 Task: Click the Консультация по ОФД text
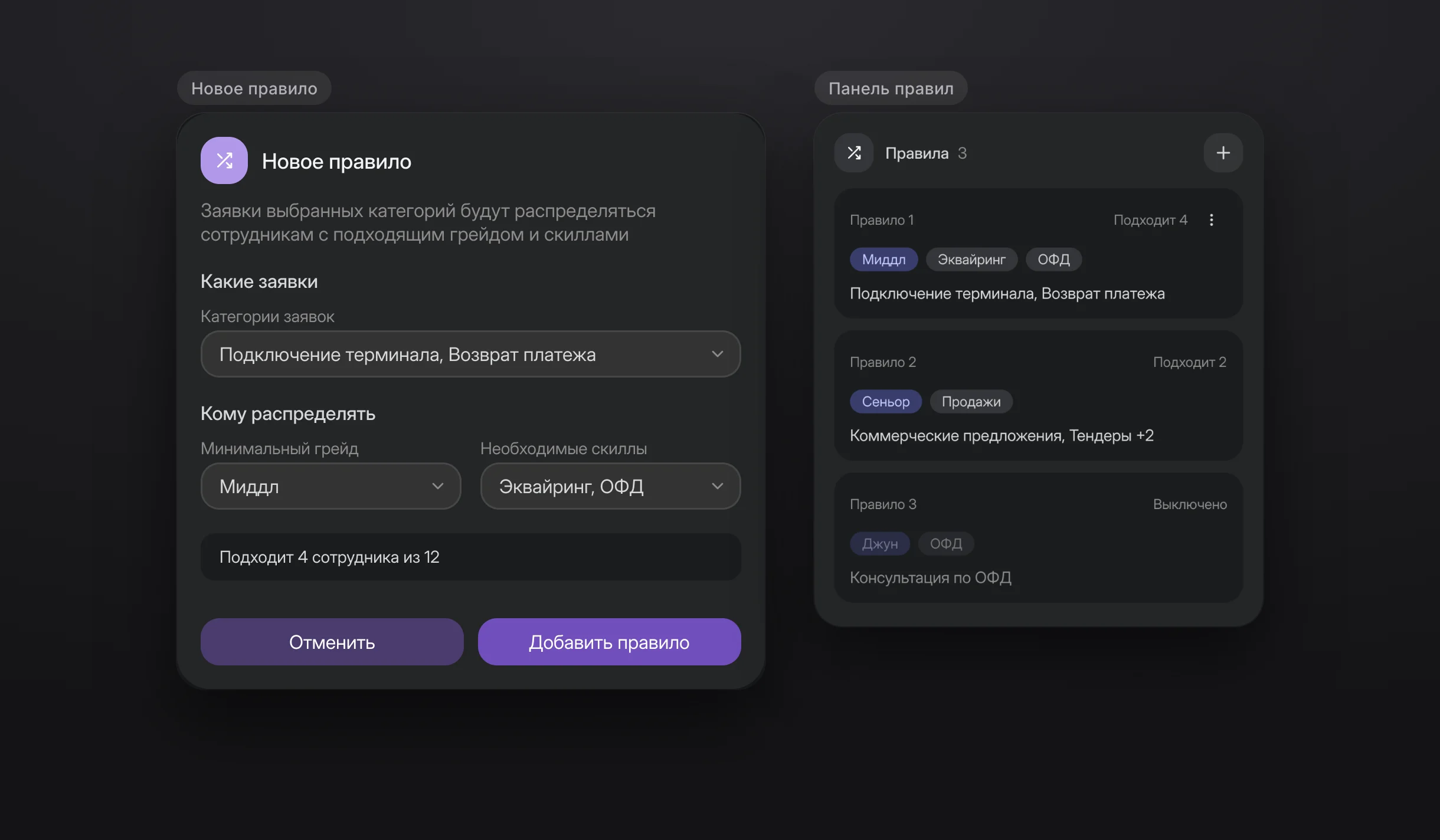pos(930,578)
